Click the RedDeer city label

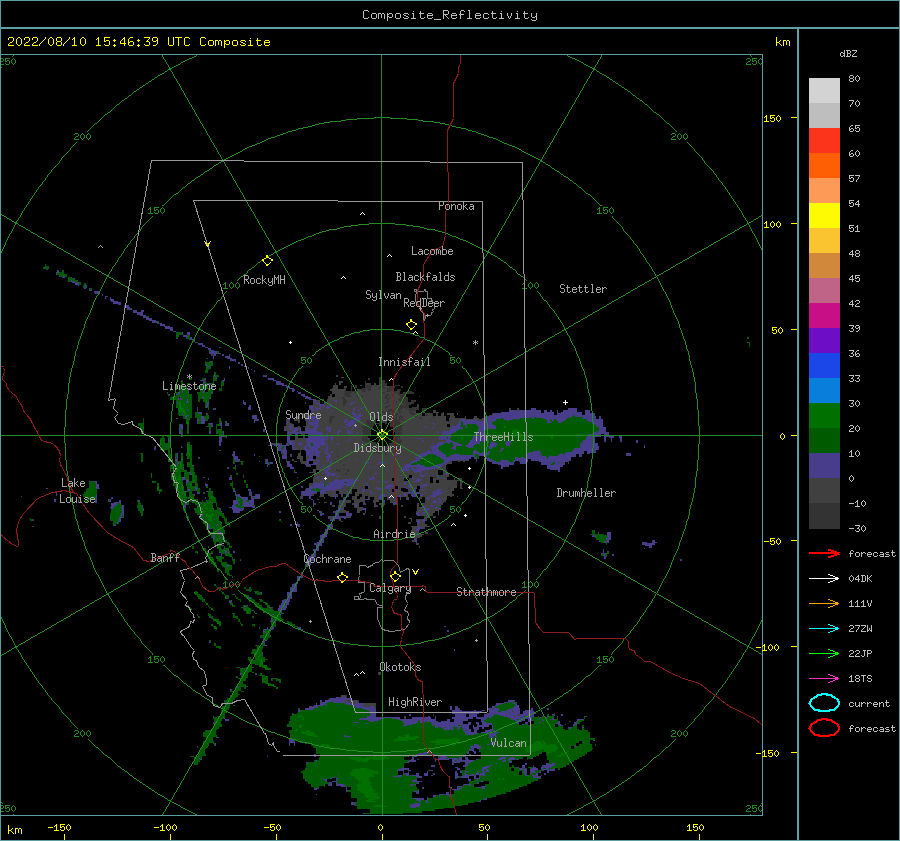[424, 303]
